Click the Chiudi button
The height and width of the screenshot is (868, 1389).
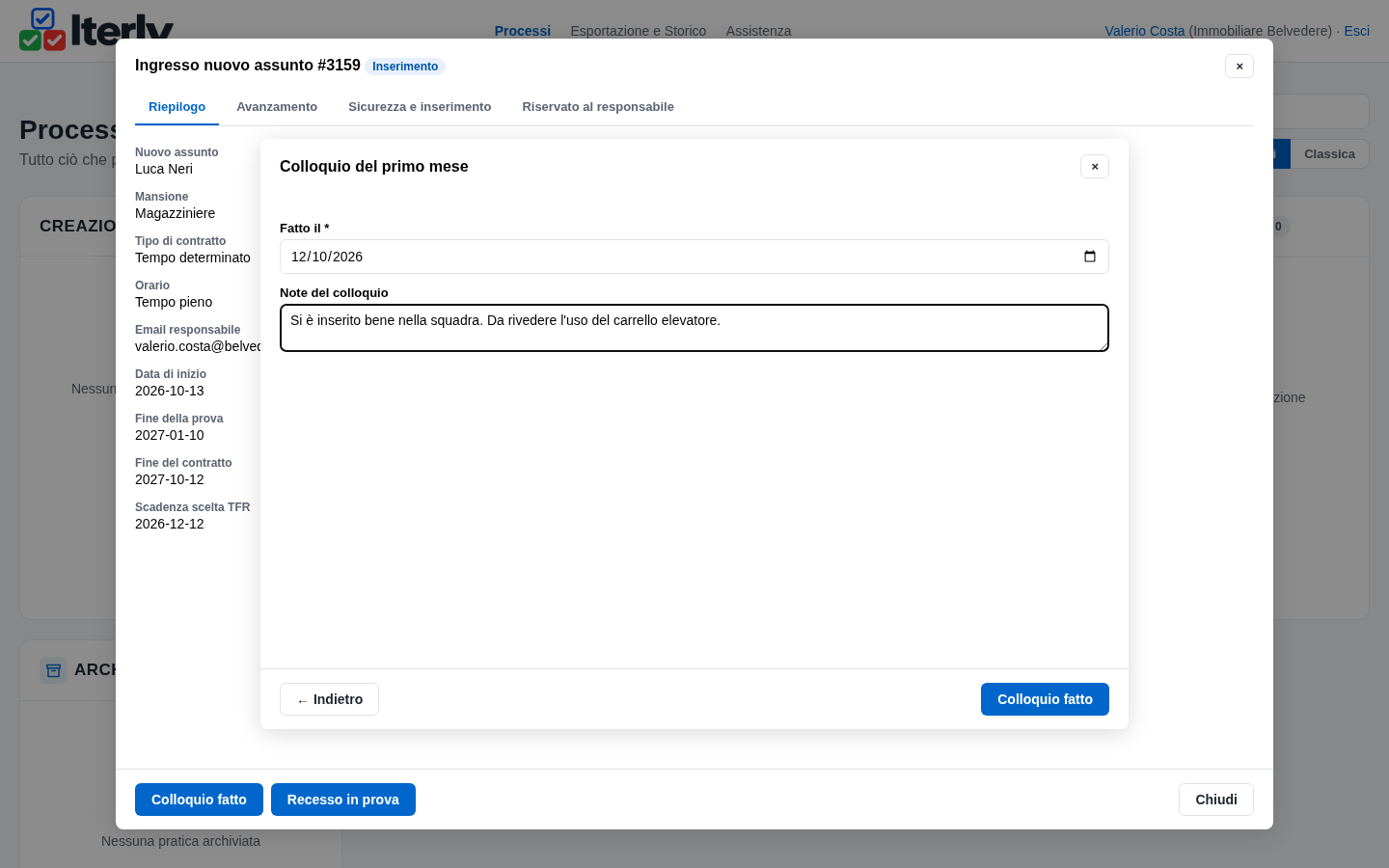(1216, 800)
